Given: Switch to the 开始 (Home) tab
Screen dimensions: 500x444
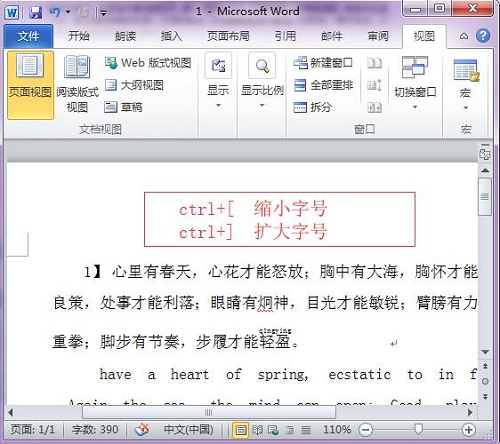Looking at the screenshot, I should [79, 36].
